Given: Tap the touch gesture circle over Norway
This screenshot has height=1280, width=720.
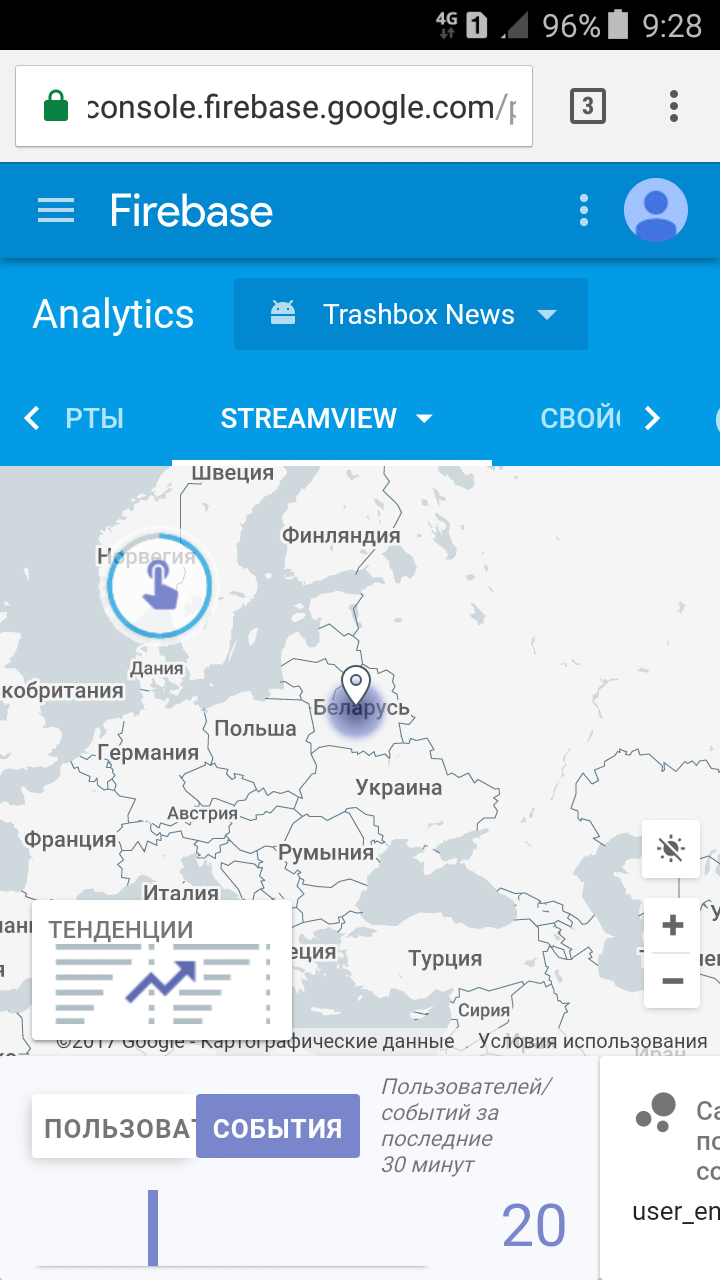Looking at the screenshot, I should point(160,584).
